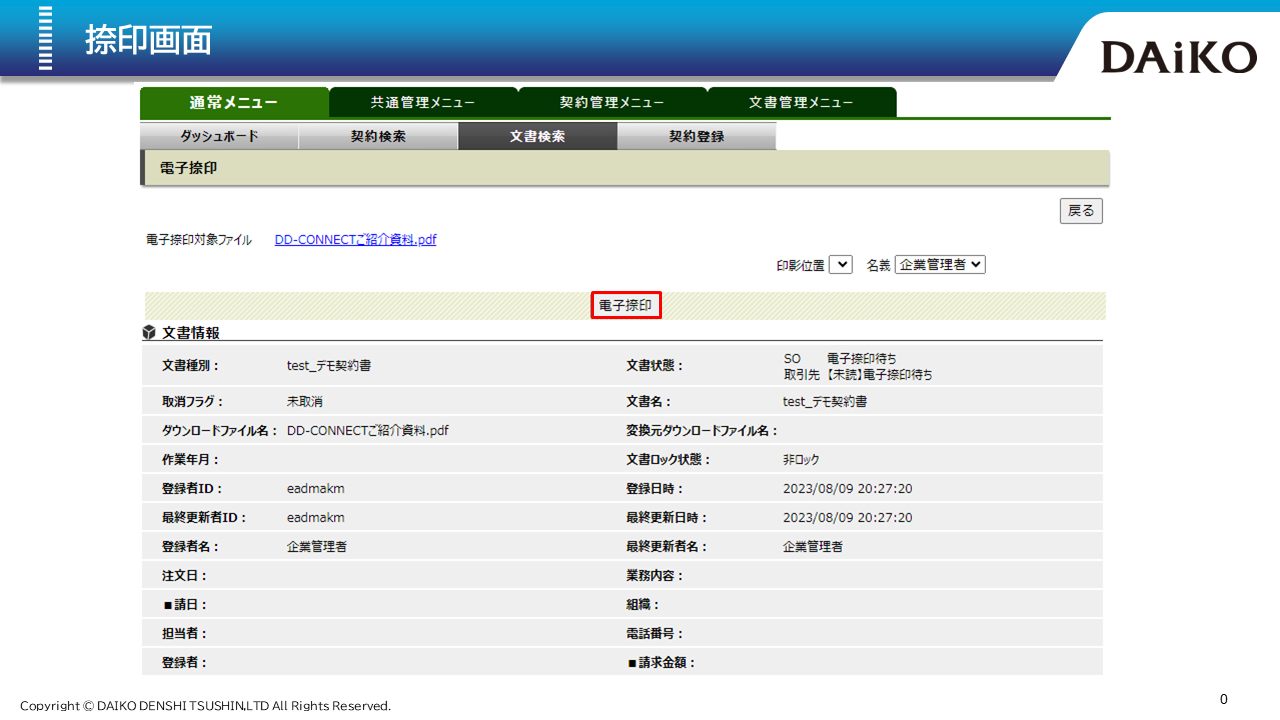Select the 文書検索 submenu
The width and height of the screenshot is (1280, 720).
click(x=537, y=136)
